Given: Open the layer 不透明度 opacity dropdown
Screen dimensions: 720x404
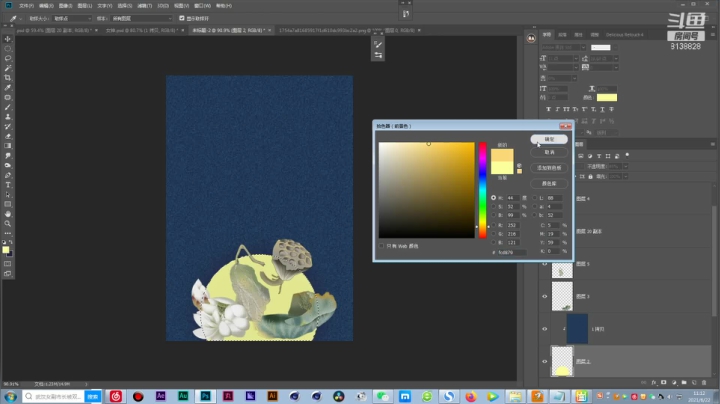Looking at the screenshot, I should tap(625, 166).
